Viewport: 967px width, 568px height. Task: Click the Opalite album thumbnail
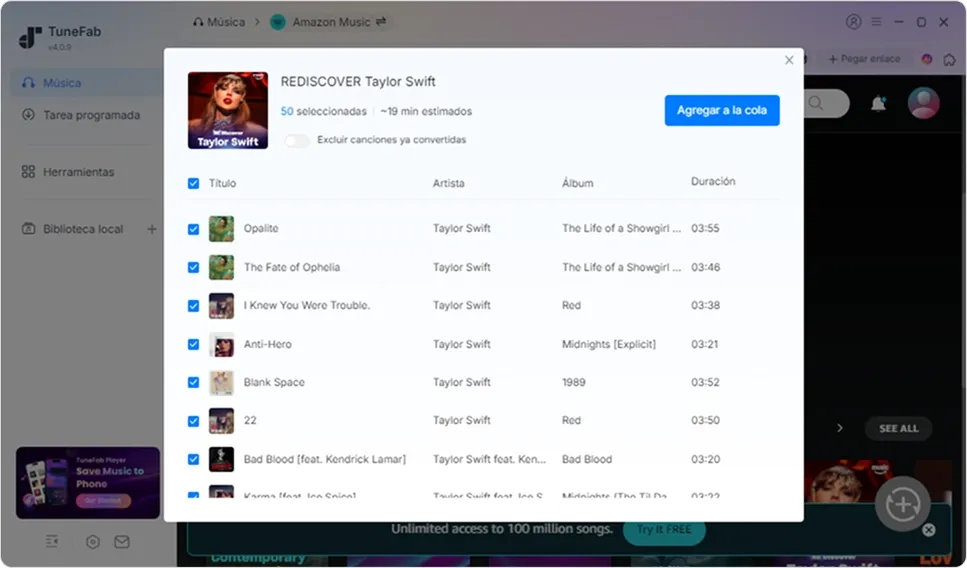click(221, 229)
